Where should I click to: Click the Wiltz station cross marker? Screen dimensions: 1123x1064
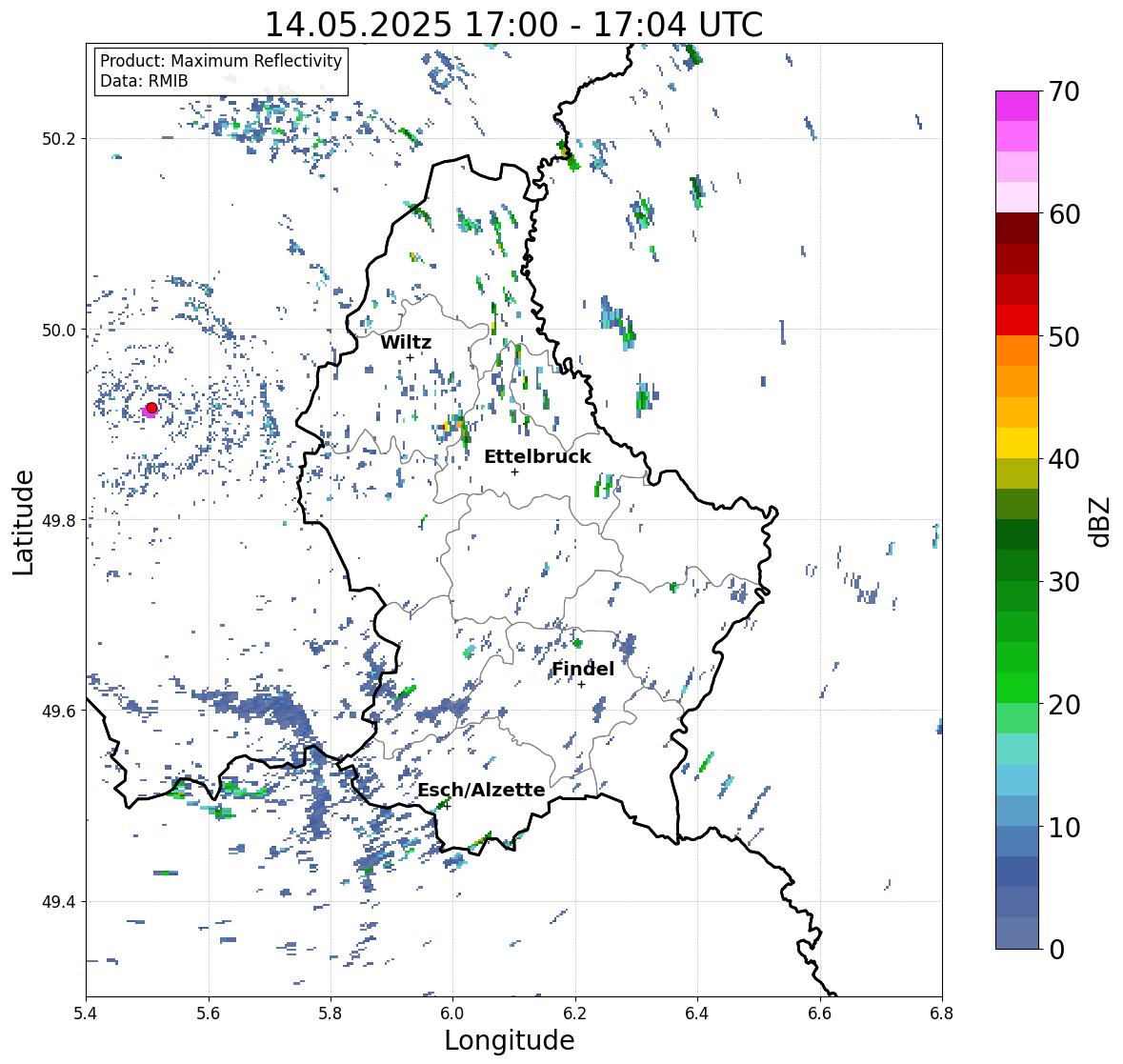(410, 358)
